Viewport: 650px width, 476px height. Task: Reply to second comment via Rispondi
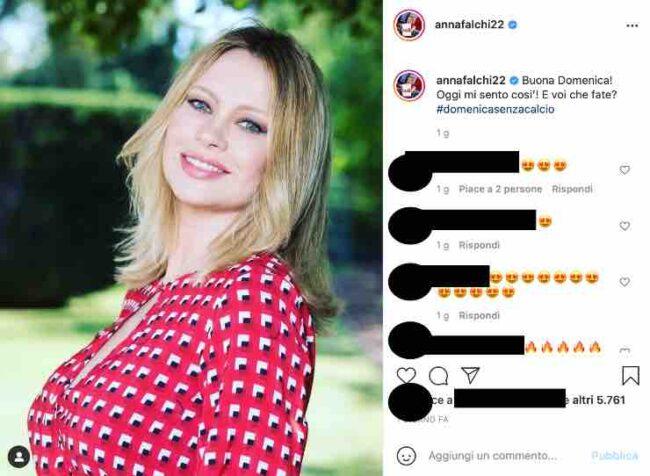click(x=479, y=245)
